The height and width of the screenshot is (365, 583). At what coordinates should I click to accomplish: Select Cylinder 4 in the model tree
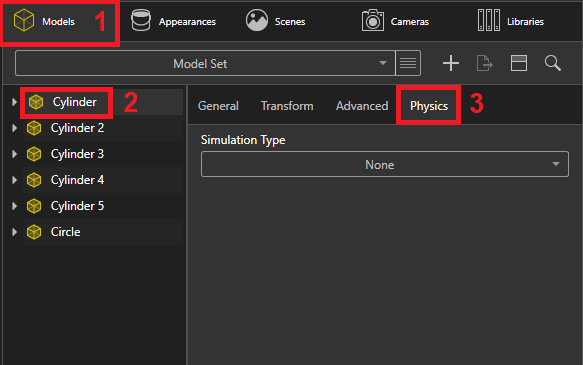pyautogui.click(x=103, y=180)
